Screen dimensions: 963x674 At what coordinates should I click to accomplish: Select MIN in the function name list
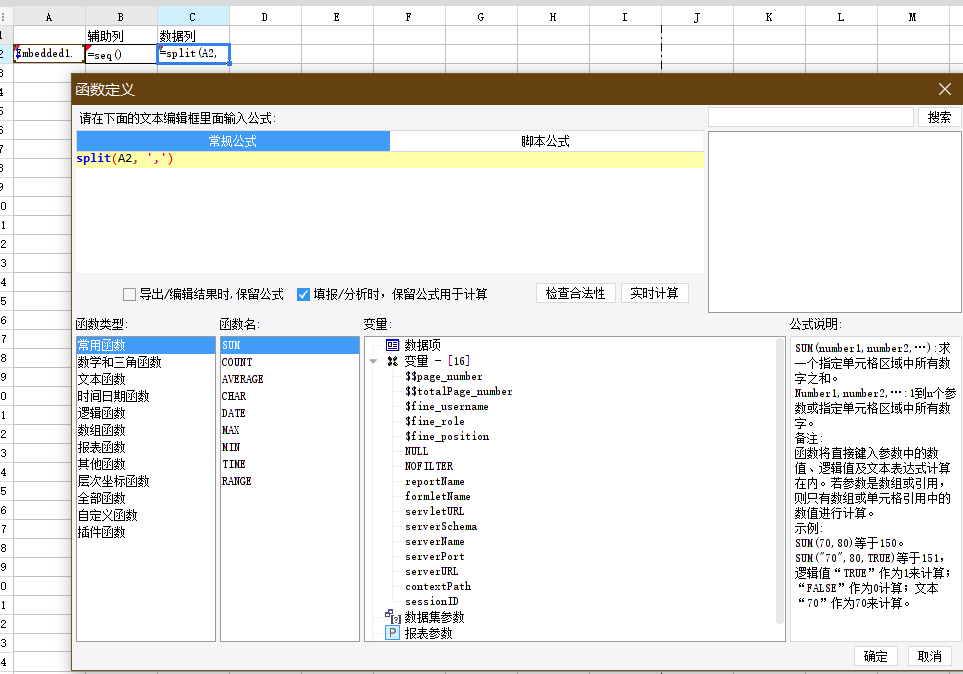tap(290, 447)
